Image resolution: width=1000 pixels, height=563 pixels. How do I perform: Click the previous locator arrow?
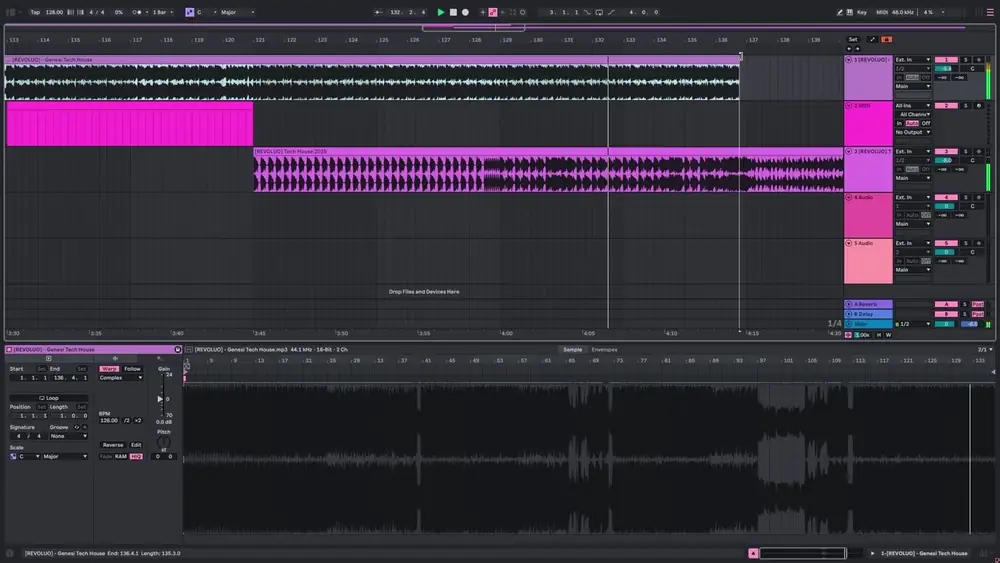849,48
